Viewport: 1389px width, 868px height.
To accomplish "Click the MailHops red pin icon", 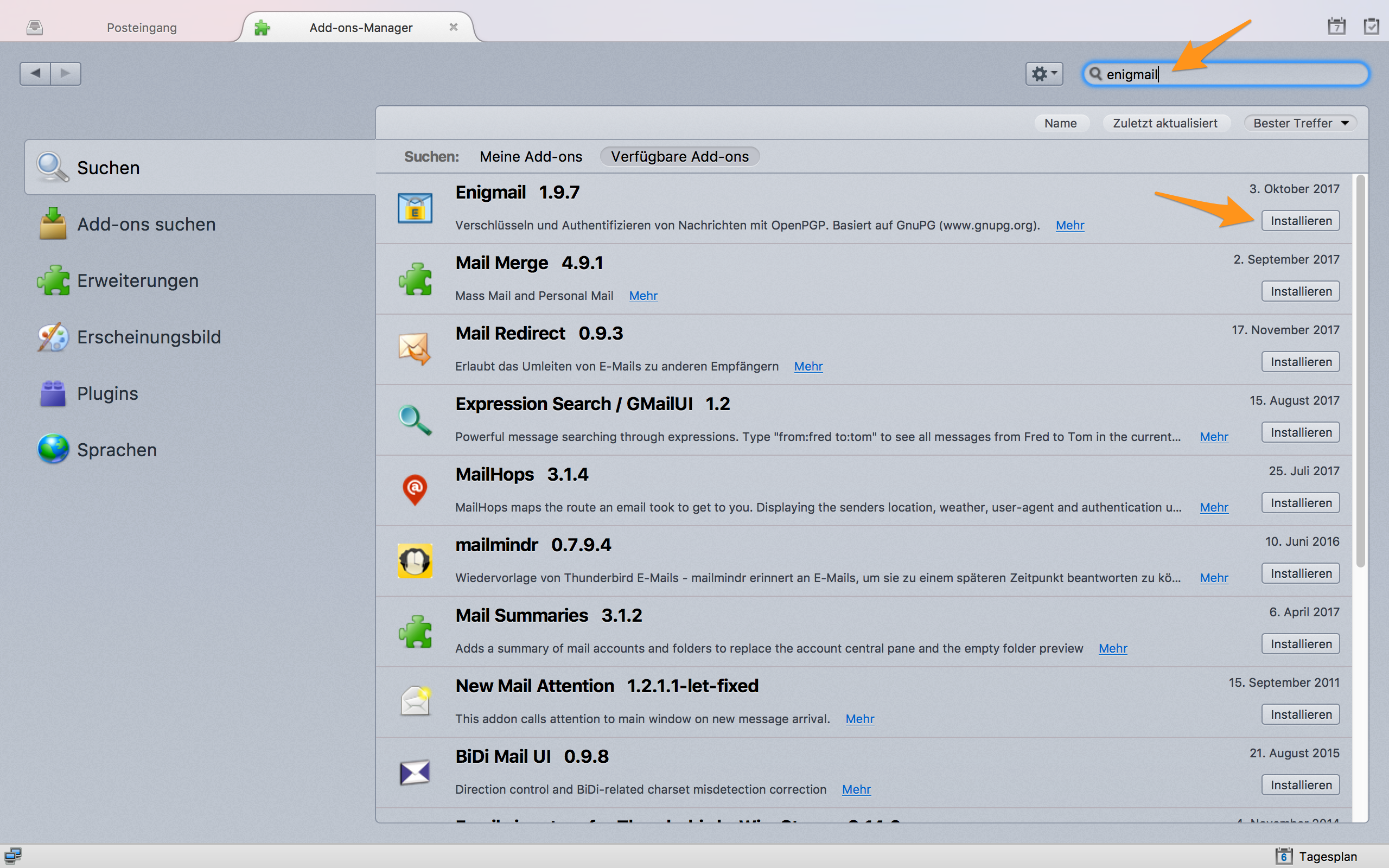I will (415, 490).
